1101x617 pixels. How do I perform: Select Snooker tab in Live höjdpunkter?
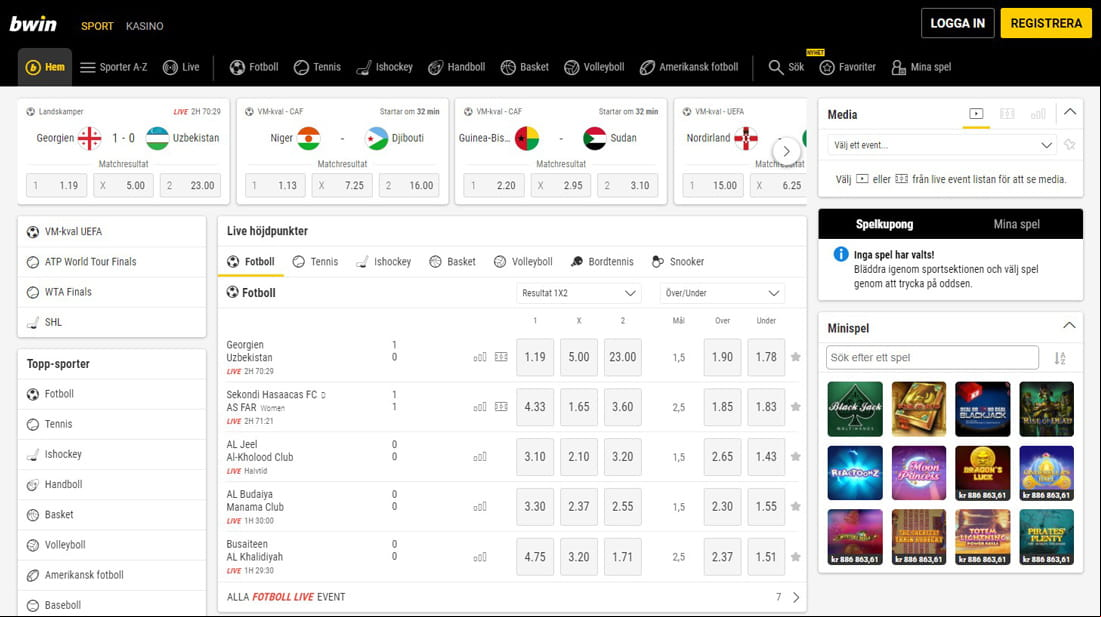(678, 262)
